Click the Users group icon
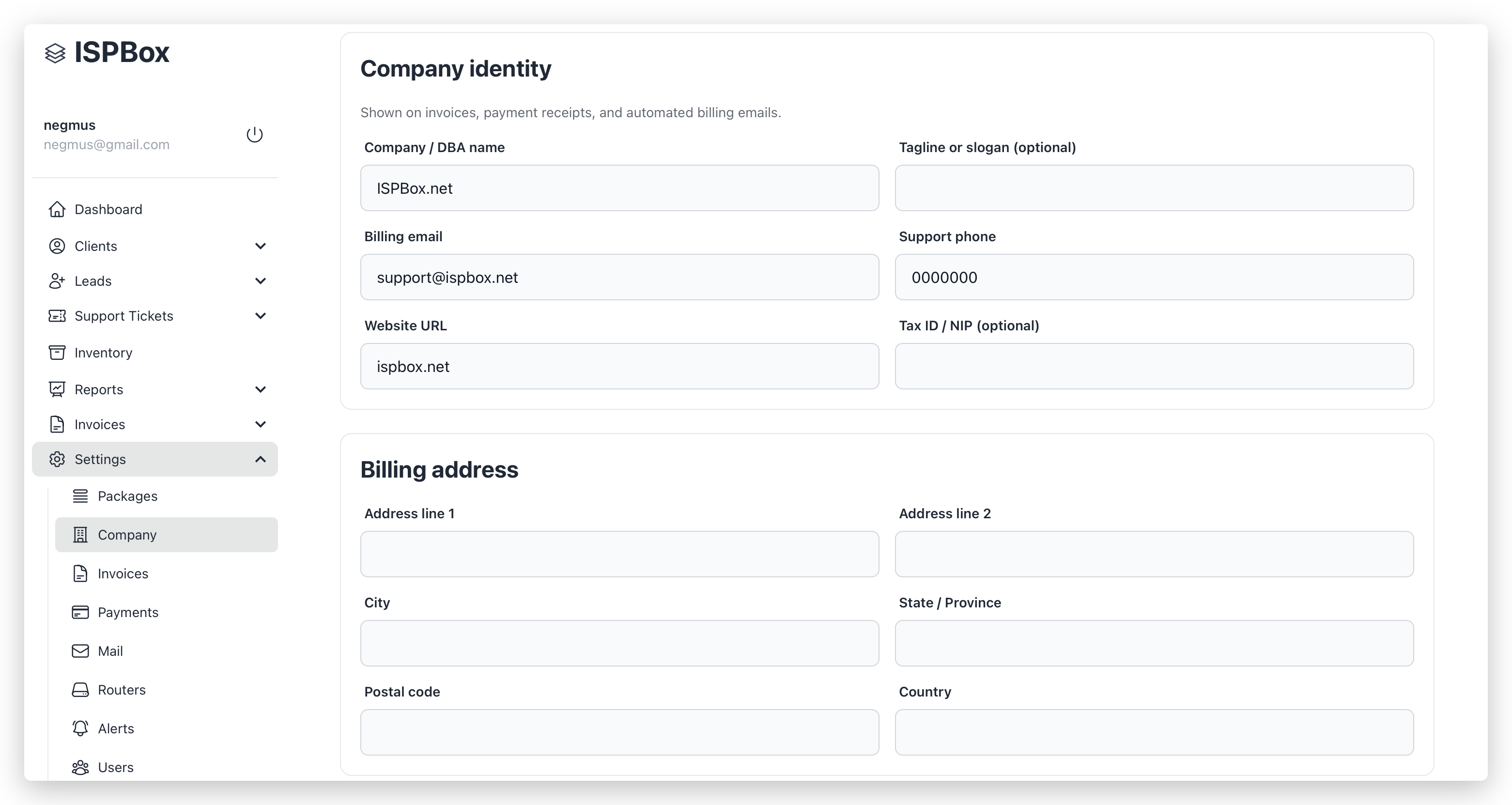The image size is (1512, 805). coord(80,767)
